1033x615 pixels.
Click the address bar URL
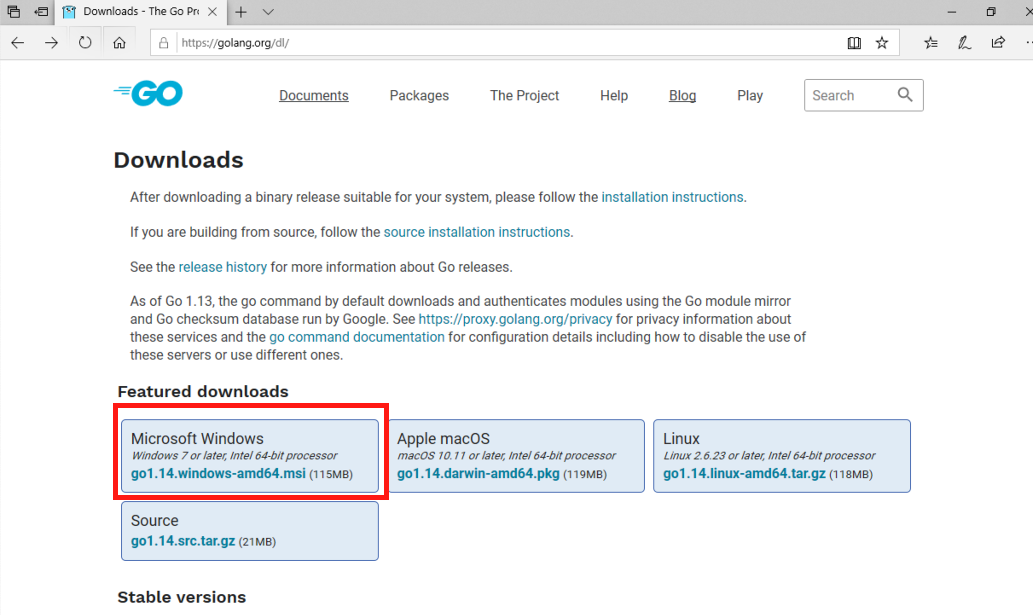(x=235, y=43)
